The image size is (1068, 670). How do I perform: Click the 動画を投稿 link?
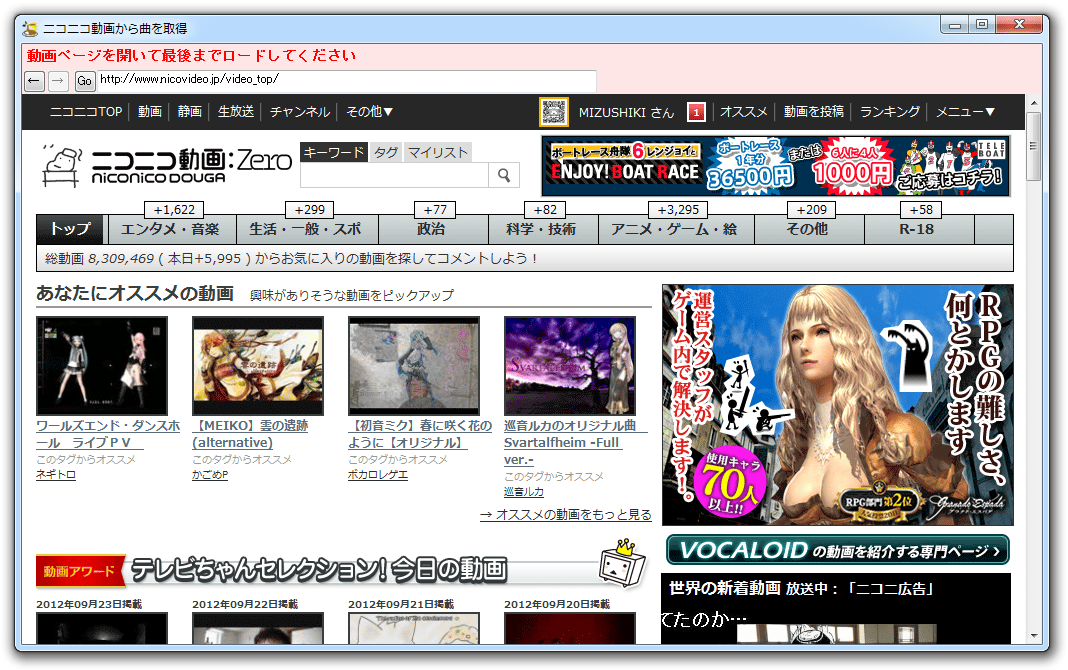coord(813,112)
